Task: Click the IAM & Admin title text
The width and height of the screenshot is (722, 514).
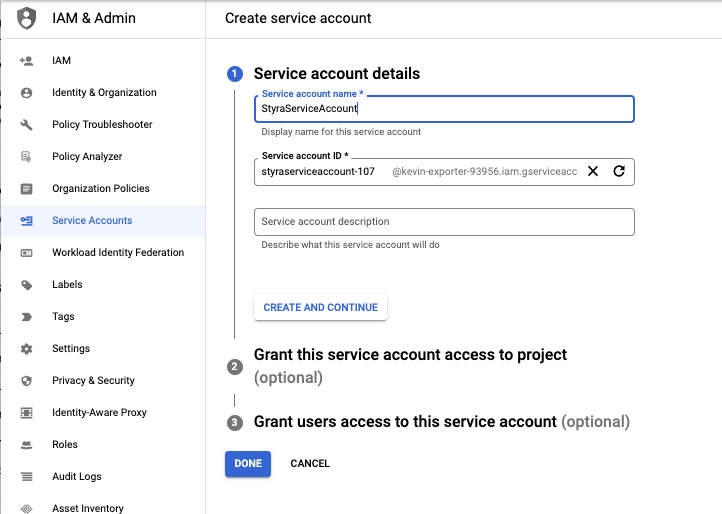Action: click(94, 18)
